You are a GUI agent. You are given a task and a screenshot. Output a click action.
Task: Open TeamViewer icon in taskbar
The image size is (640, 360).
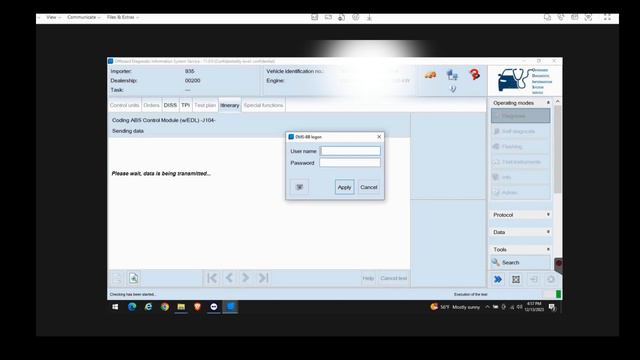pyautogui.click(x=214, y=307)
